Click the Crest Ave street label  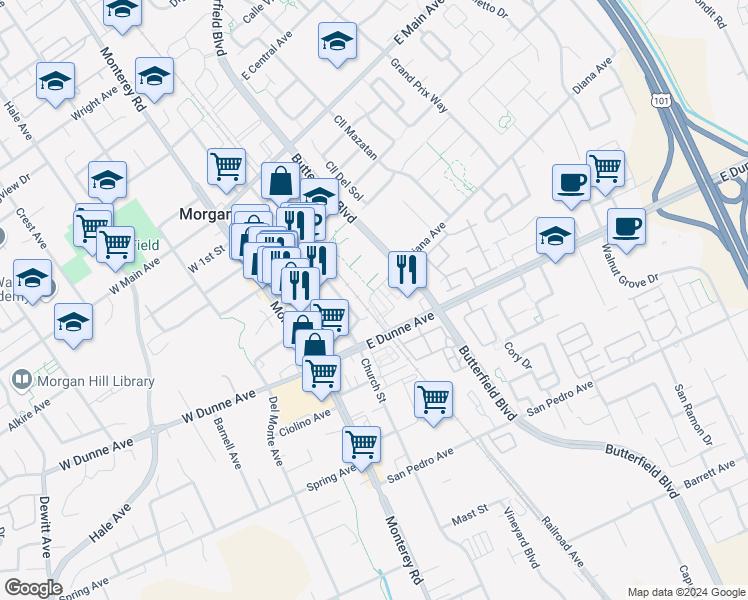click(31, 228)
